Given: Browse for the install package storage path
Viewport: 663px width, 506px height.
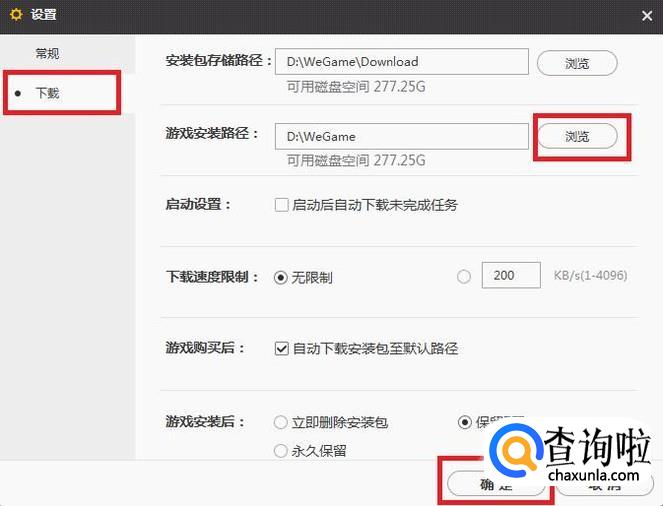Looking at the screenshot, I should [577, 63].
